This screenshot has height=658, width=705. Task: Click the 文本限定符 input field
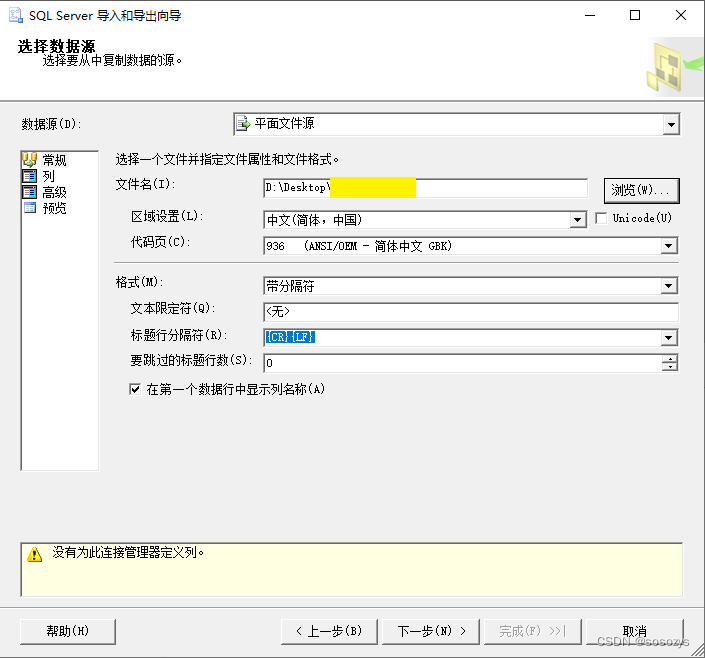471,312
